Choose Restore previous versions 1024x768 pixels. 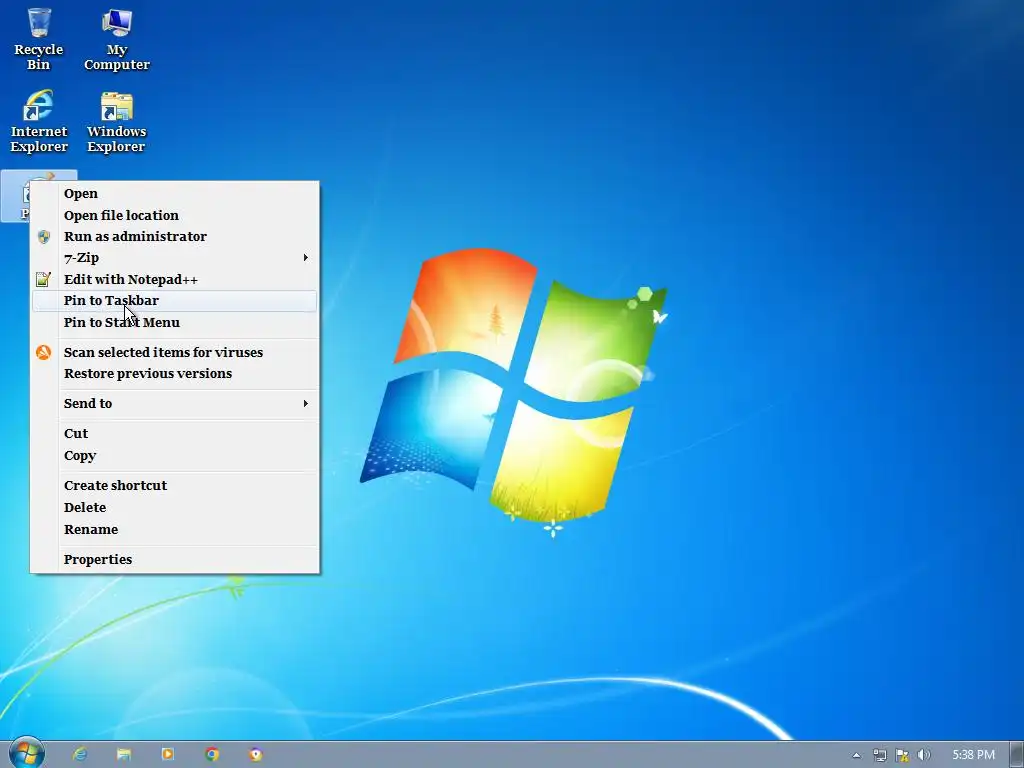(174, 374)
